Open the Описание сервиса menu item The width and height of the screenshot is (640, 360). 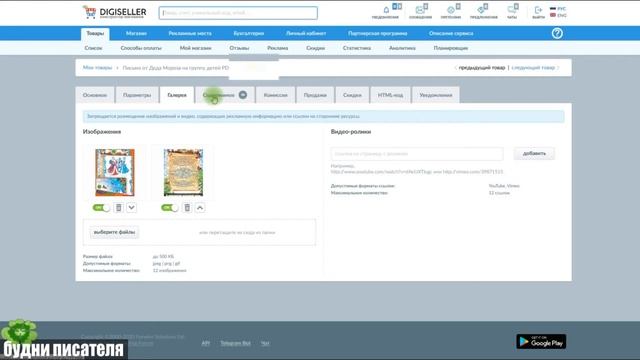pyautogui.click(x=451, y=33)
